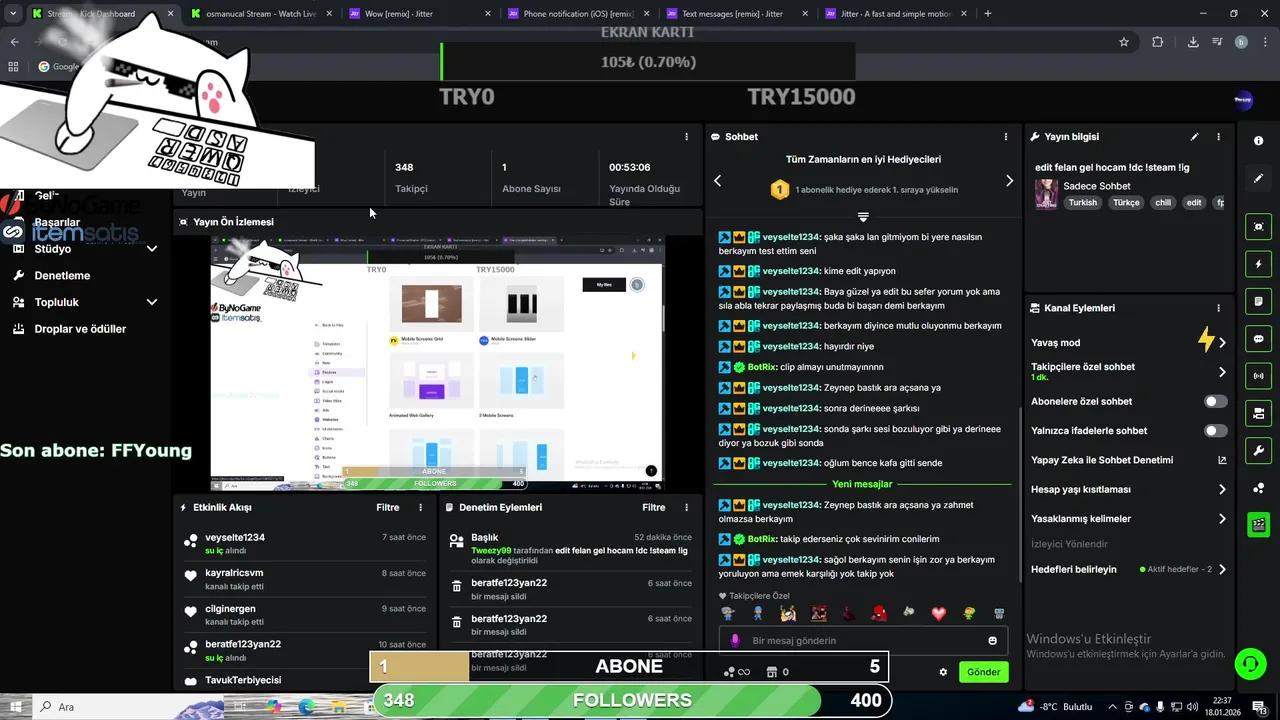
Task: Open Filtre dropdown in Denetim Eylemleri
Action: (653, 507)
